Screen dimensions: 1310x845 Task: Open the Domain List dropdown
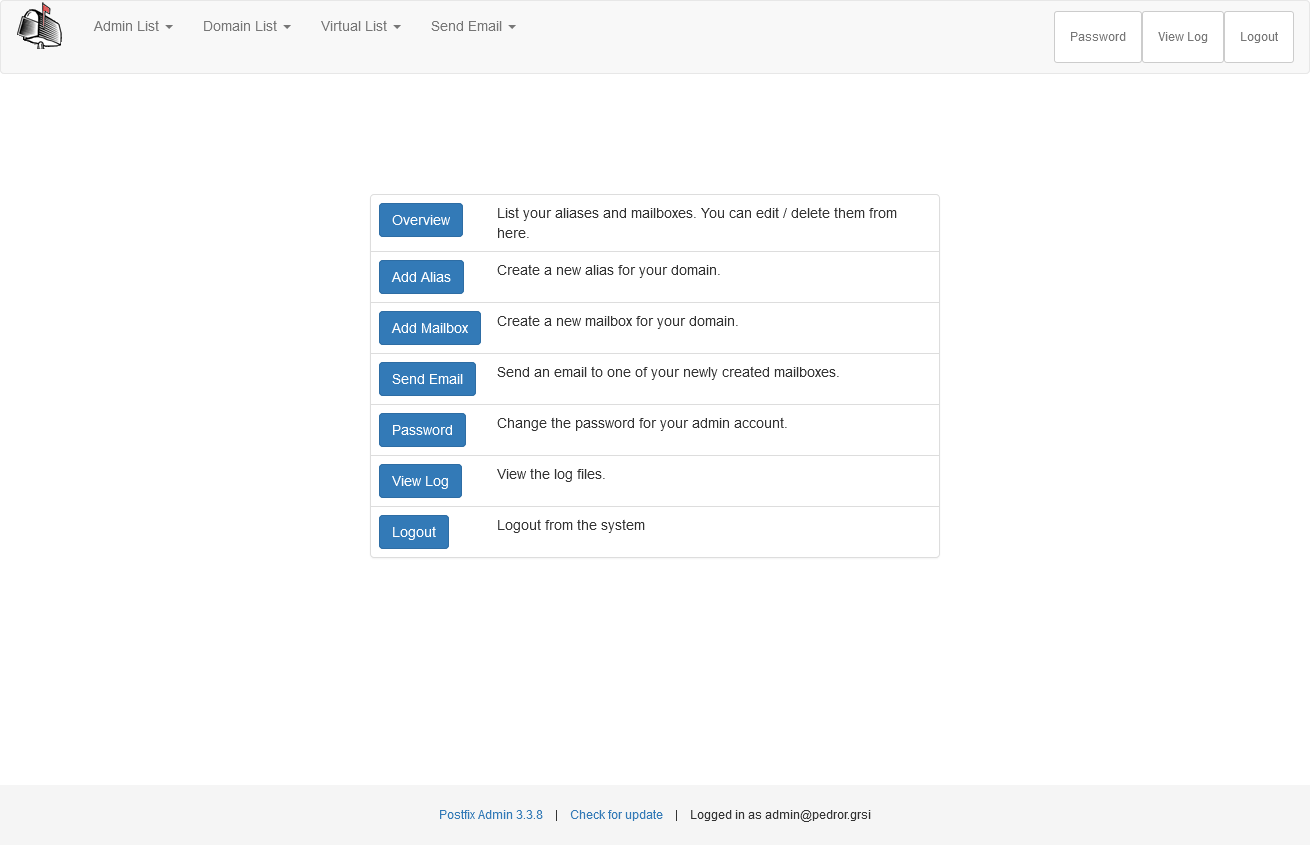click(246, 27)
